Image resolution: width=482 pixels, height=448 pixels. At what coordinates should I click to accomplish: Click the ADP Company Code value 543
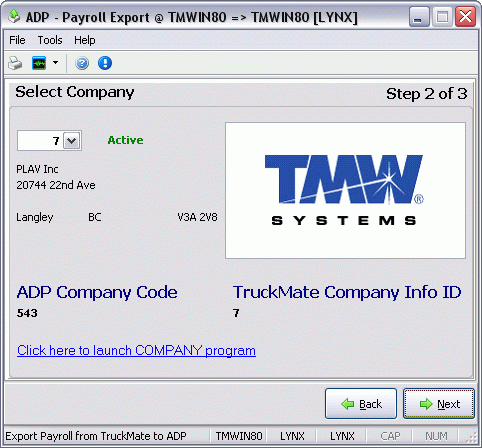27,313
